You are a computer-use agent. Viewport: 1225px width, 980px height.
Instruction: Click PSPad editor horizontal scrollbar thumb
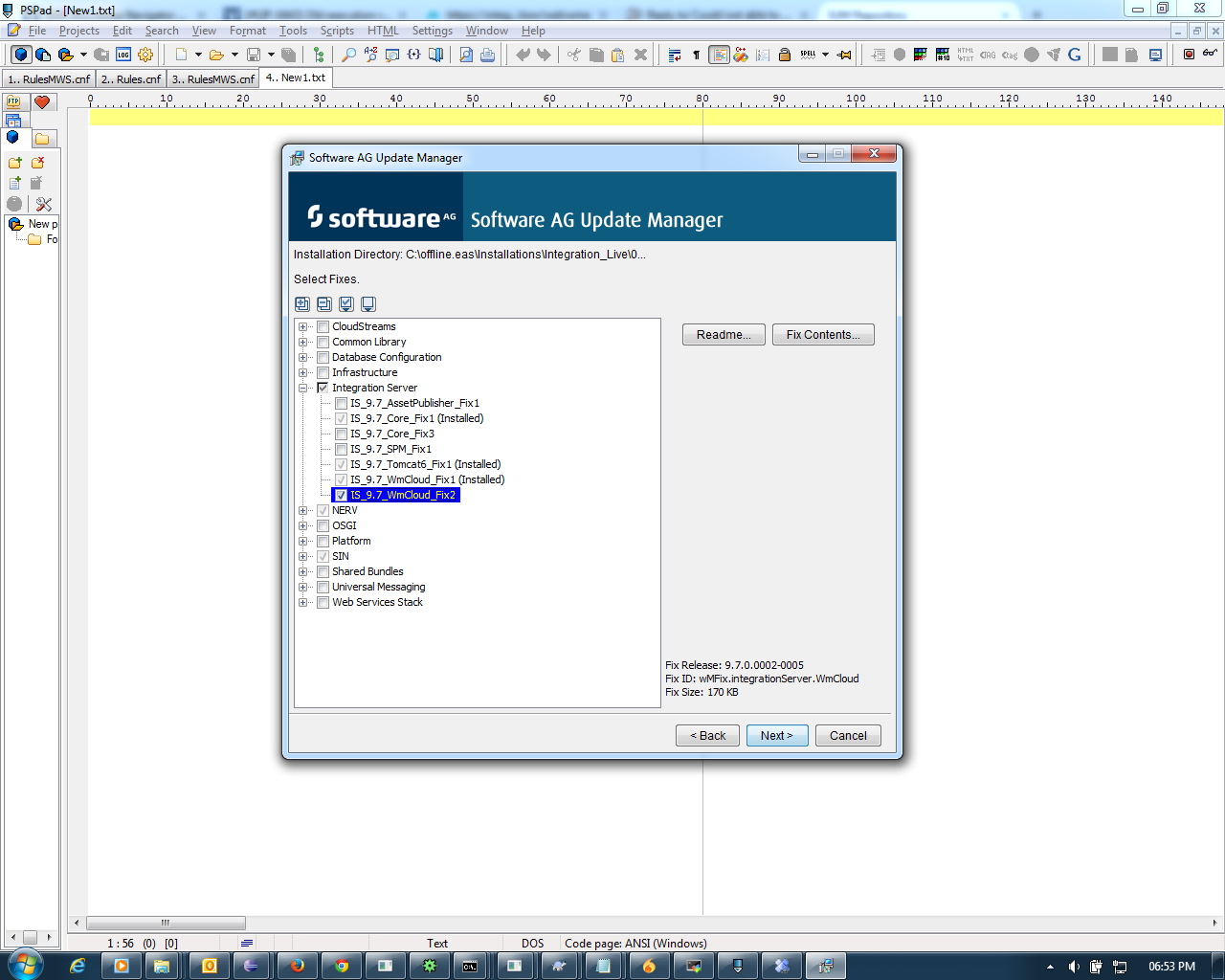166,924
